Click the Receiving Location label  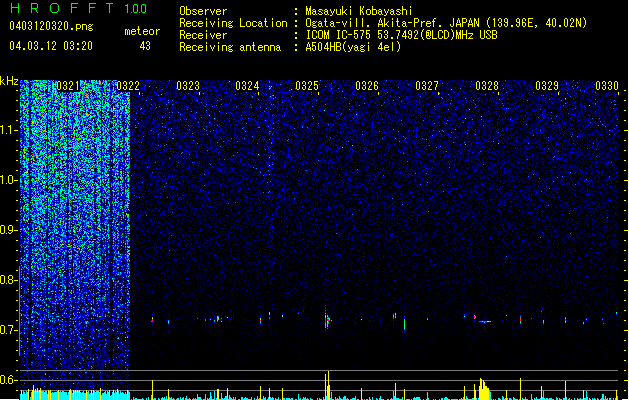click(x=233, y=23)
